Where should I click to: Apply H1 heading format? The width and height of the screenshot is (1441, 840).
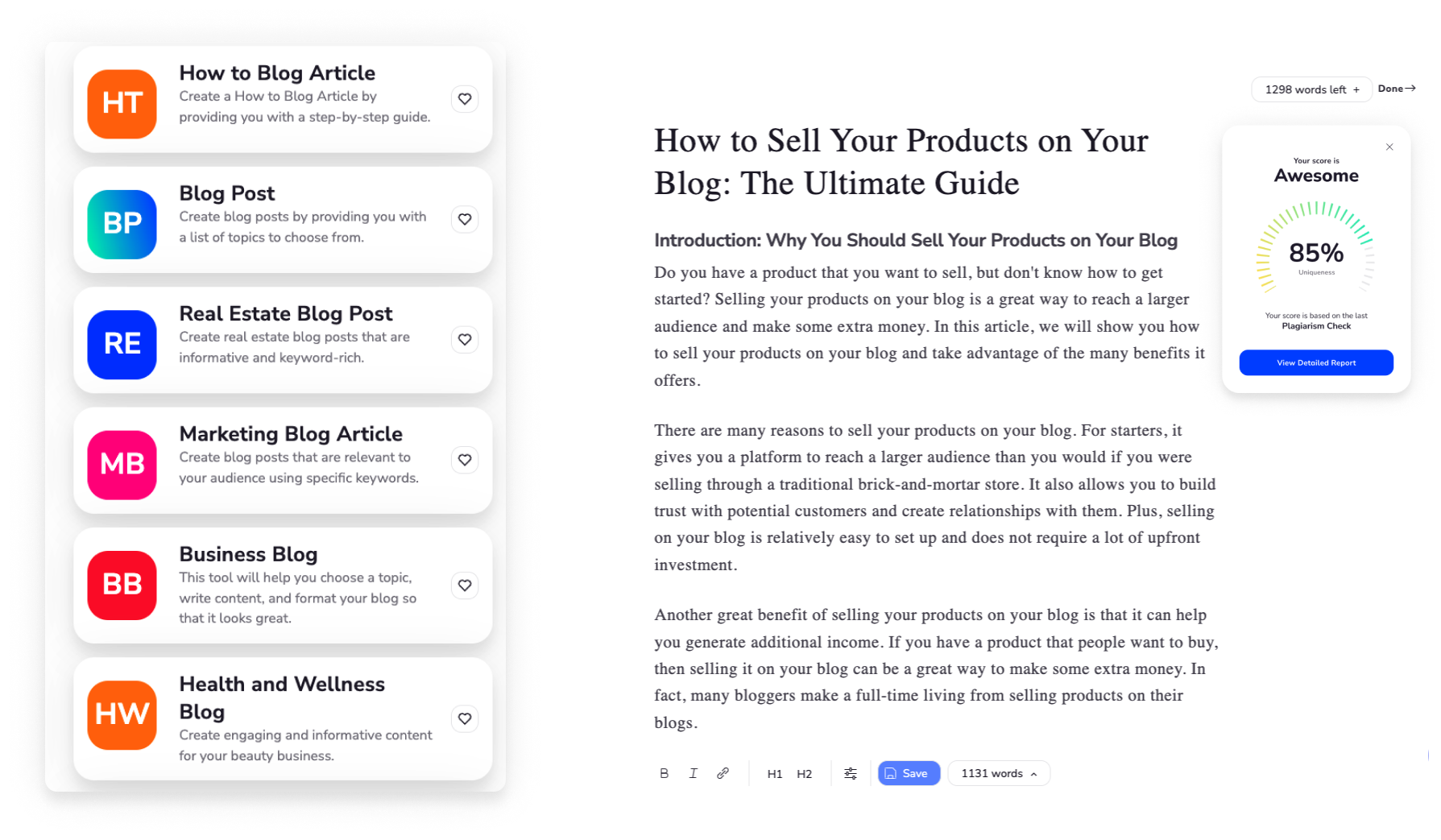tap(775, 773)
